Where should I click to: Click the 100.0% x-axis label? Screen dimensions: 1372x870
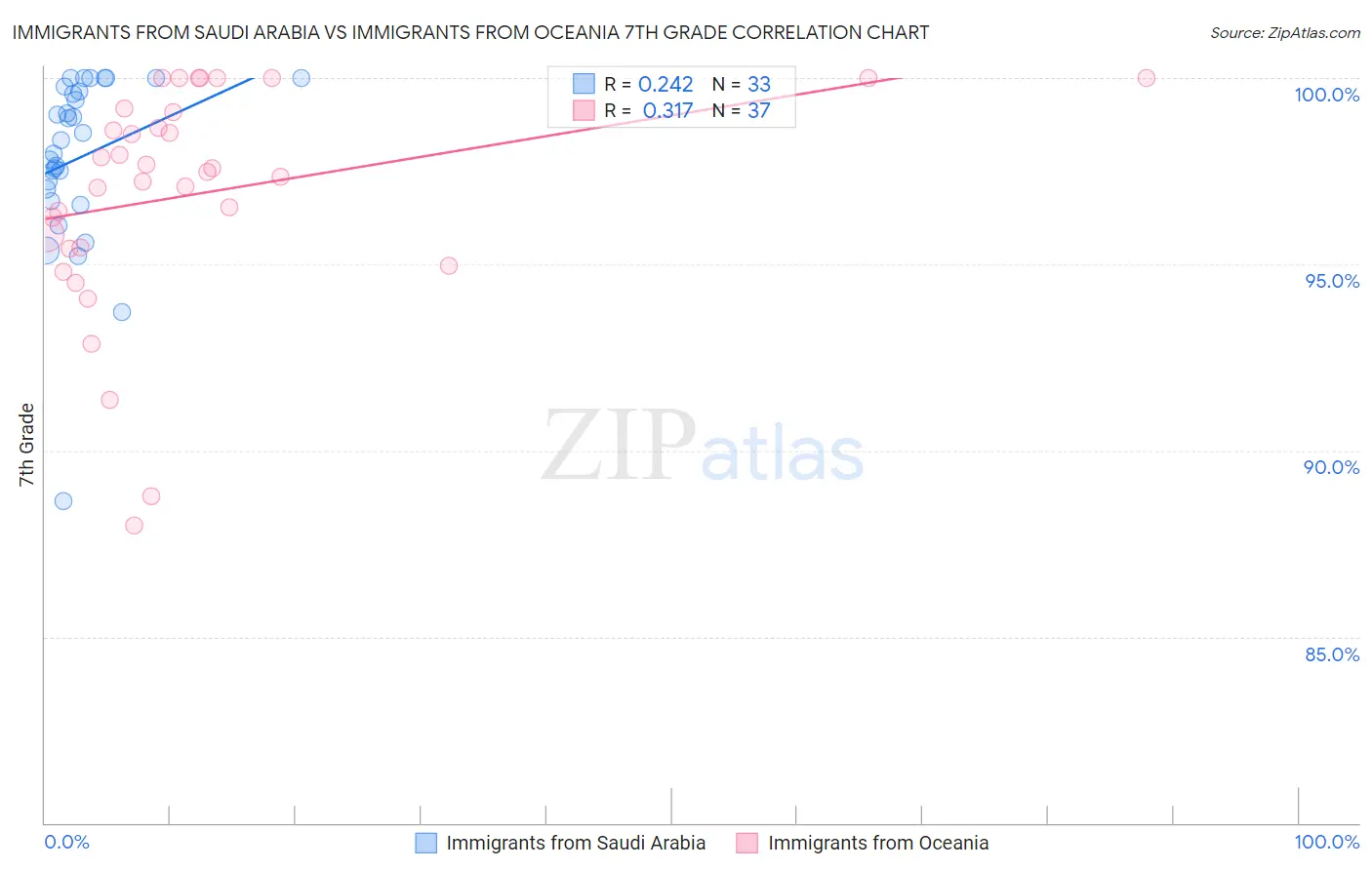pyautogui.click(x=1327, y=842)
